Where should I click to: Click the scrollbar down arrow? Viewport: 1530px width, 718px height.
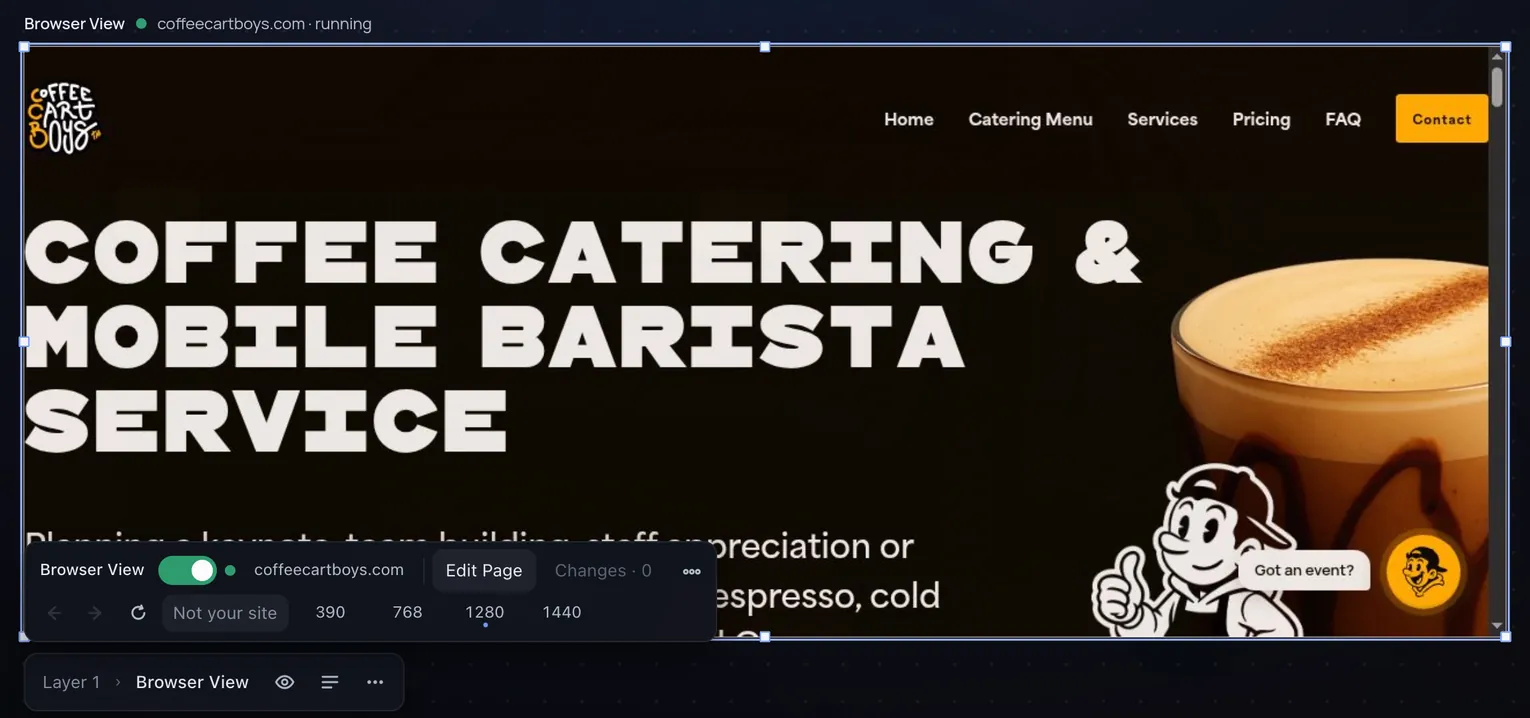point(1497,626)
